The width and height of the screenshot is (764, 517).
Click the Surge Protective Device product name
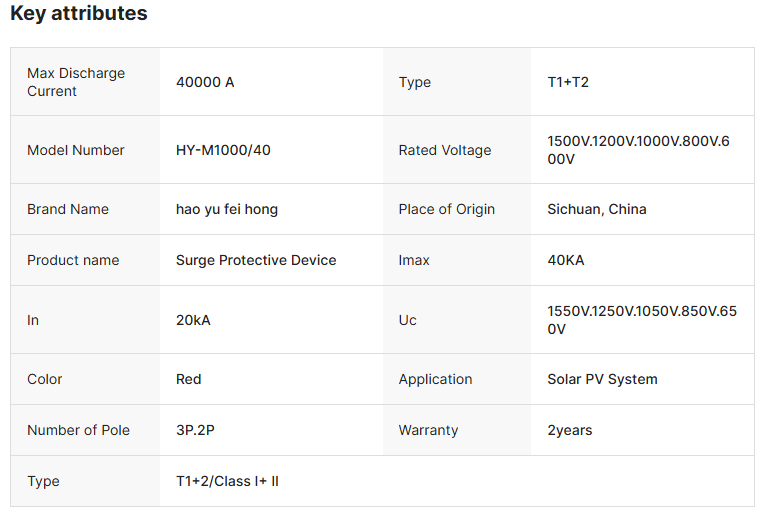[256, 260]
